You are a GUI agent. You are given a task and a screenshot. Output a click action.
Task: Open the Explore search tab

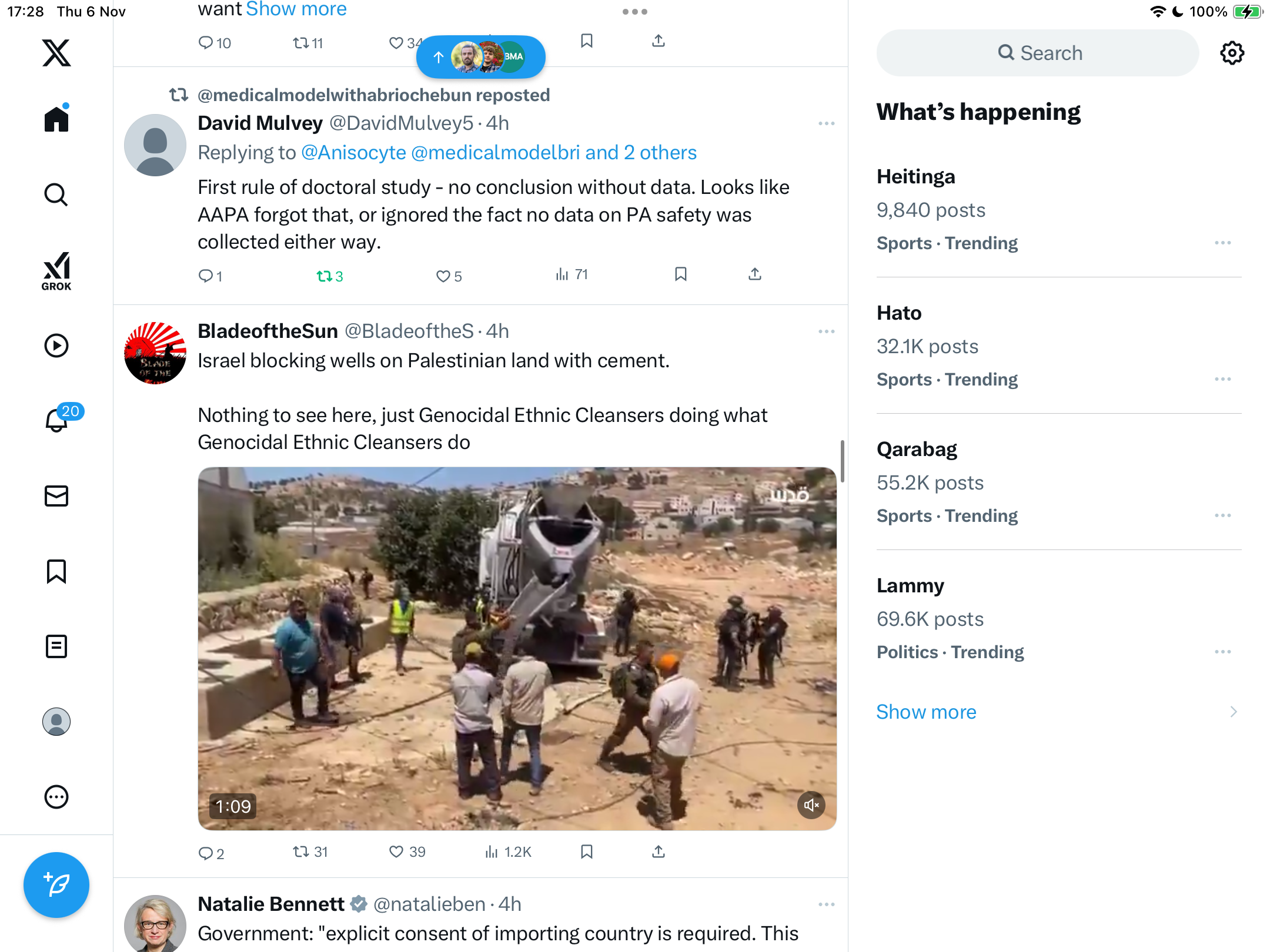tap(56, 195)
